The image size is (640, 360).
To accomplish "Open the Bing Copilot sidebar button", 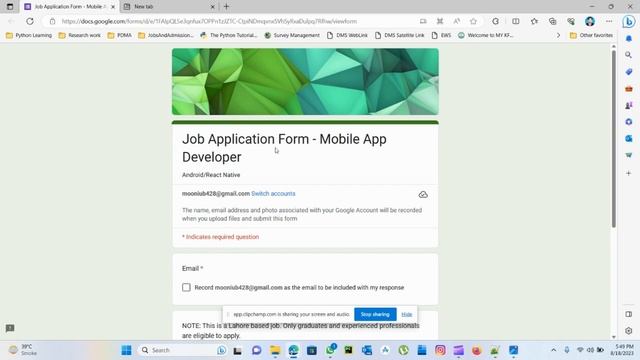I will coord(629,21).
